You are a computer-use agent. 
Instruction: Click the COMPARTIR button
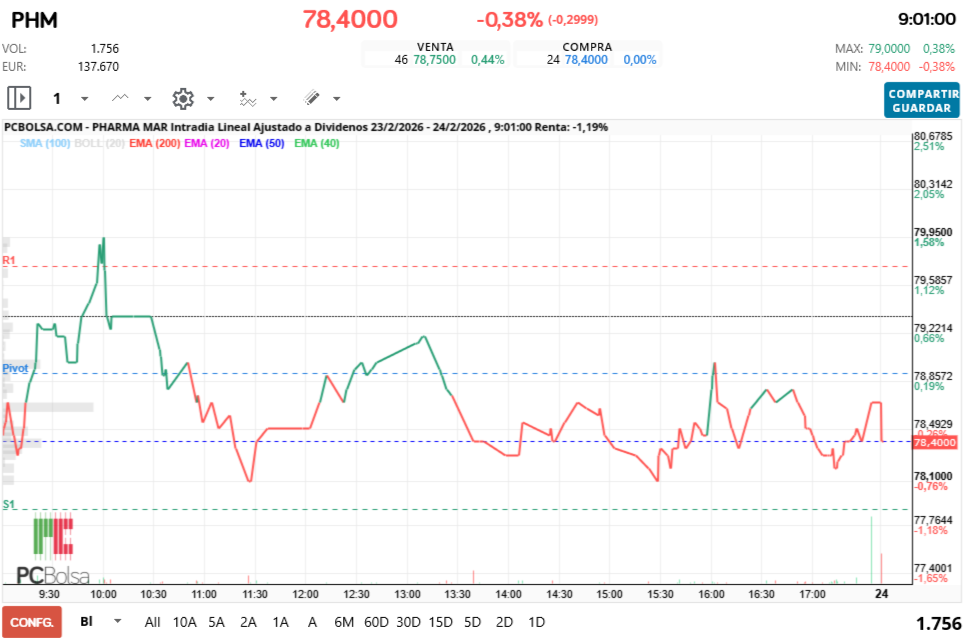[920, 92]
